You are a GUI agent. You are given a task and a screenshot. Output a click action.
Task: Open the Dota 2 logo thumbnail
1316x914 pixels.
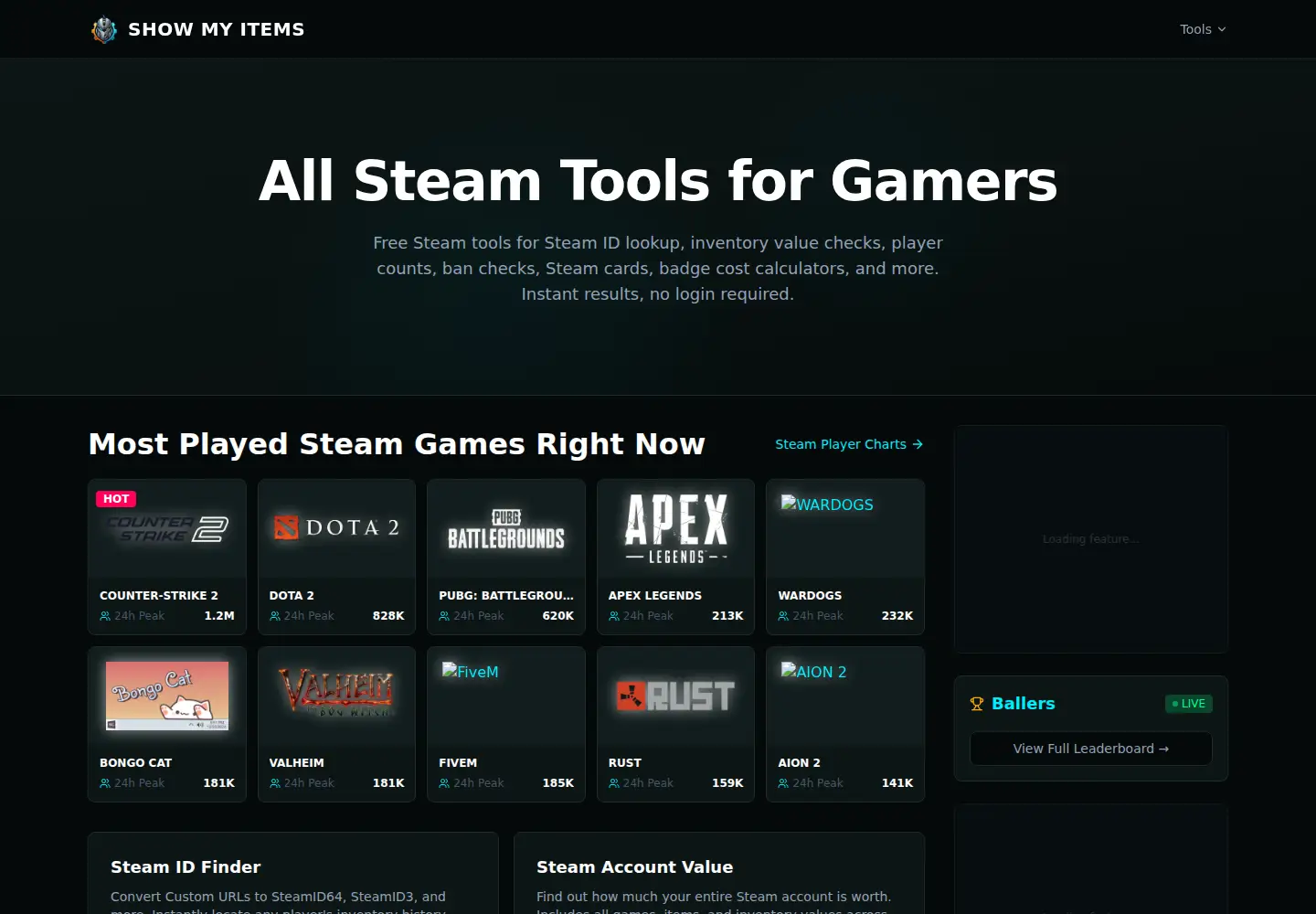pyautogui.click(x=336, y=528)
